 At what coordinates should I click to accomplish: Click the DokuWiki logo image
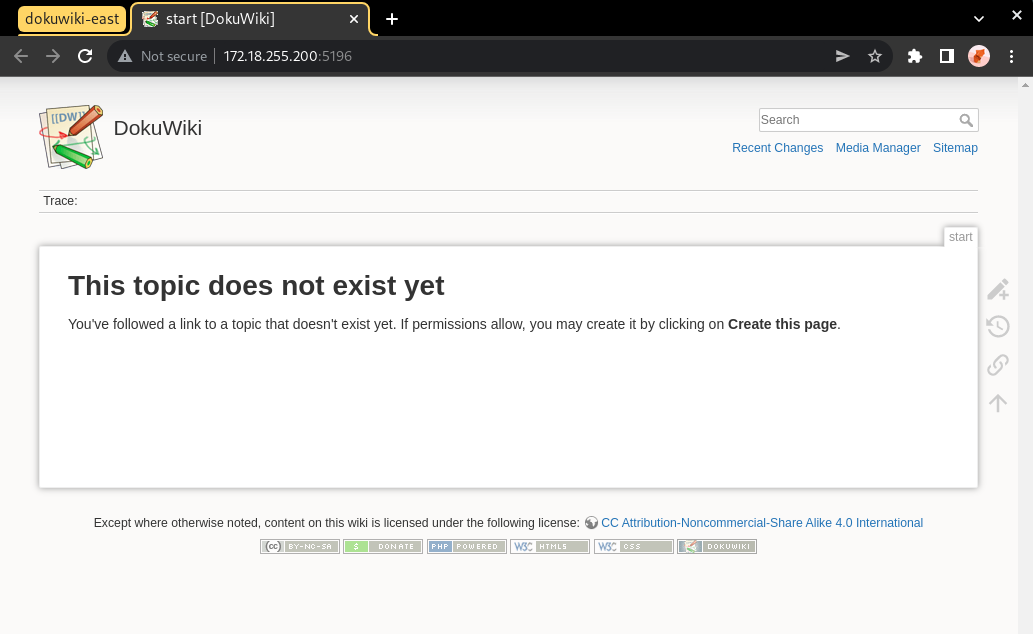(x=71, y=136)
